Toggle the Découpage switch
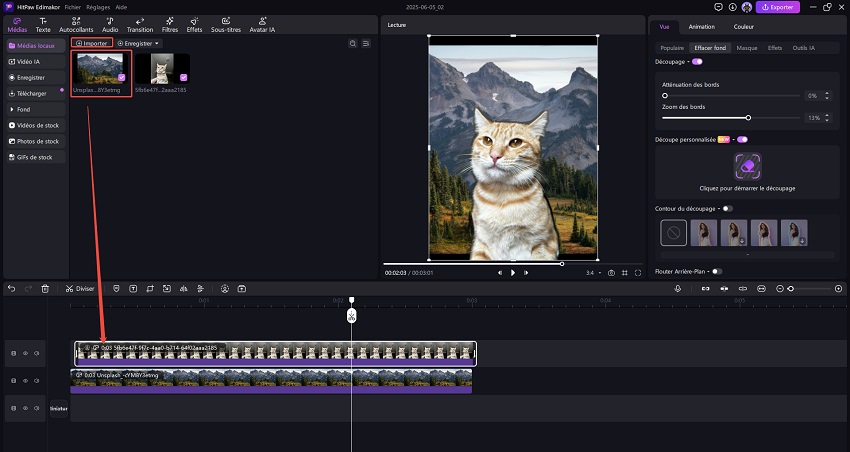The width and height of the screenshot is (850, 452). [697, 62]
